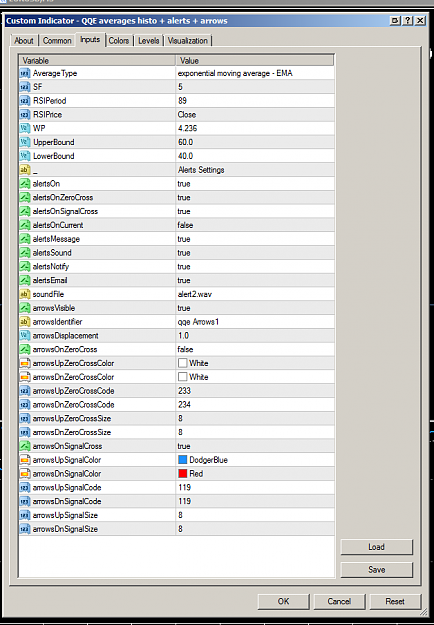Select the arrowsOnSignalCross true value

point(184,446)
